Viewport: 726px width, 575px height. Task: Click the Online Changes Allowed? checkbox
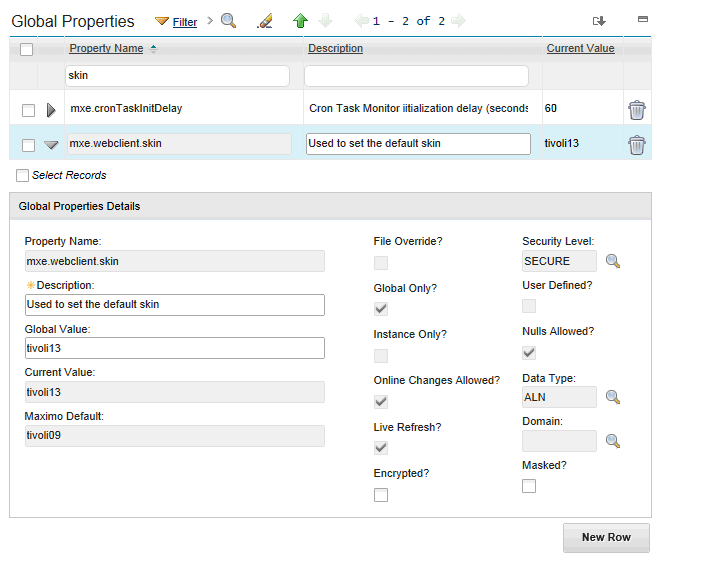381,401
